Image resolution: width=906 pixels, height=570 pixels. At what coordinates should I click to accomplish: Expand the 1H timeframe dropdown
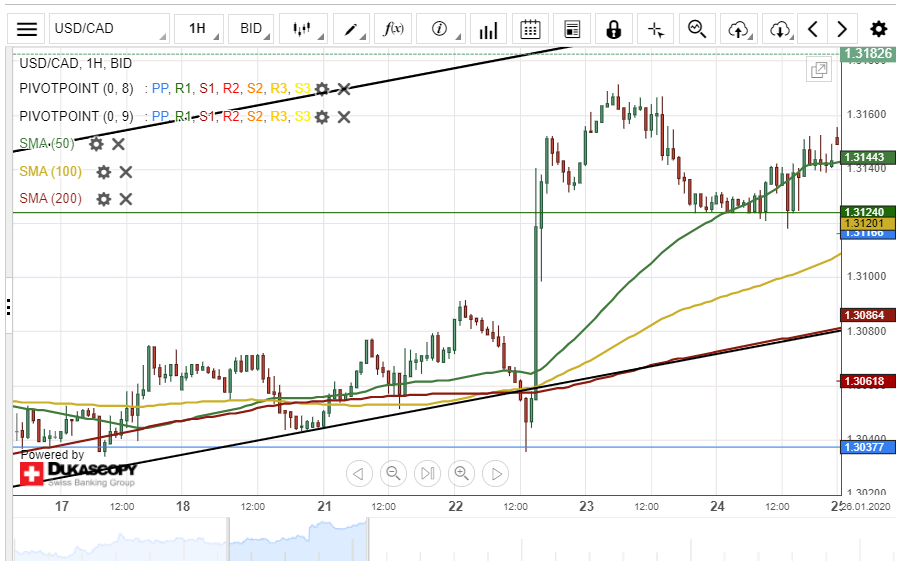coord(197,29)
